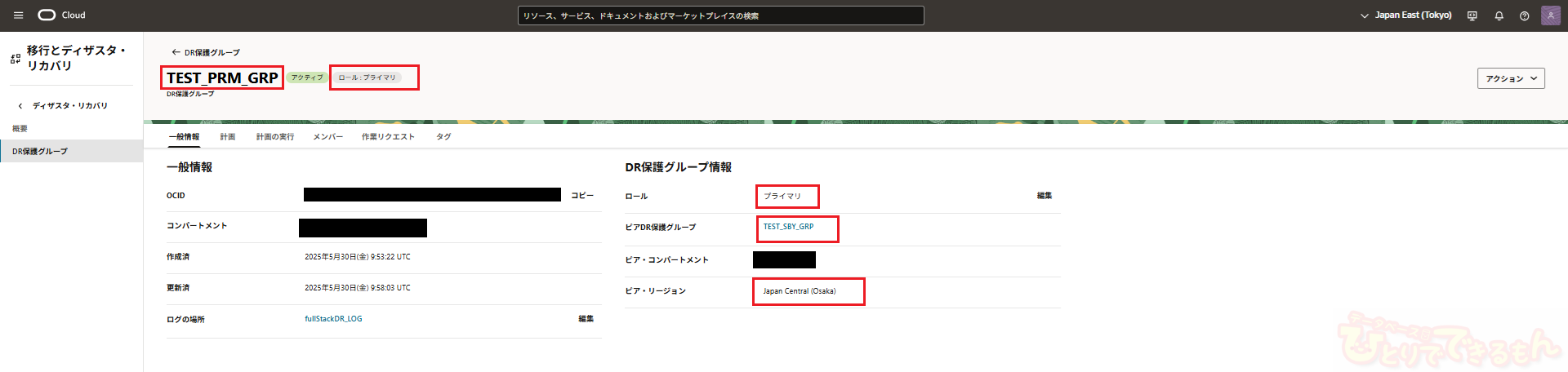Open the hamburger navigation menu
Viewport: 1568px width, 372px height.
[18, 15]
